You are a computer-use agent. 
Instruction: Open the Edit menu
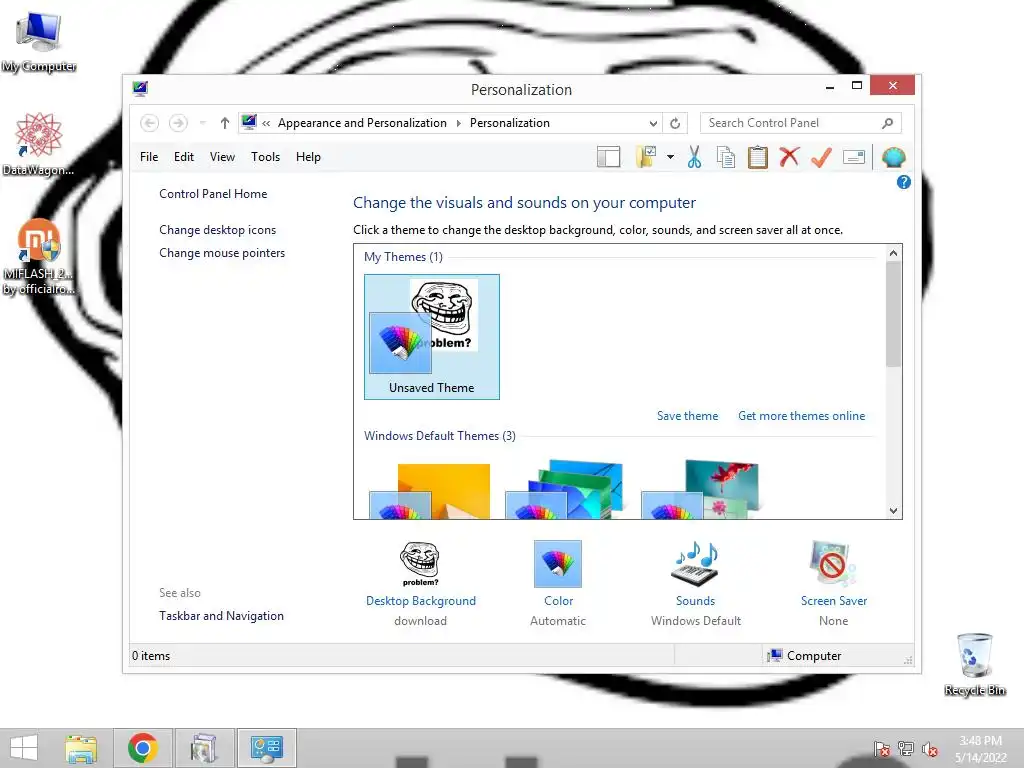[x=184, y=157]
